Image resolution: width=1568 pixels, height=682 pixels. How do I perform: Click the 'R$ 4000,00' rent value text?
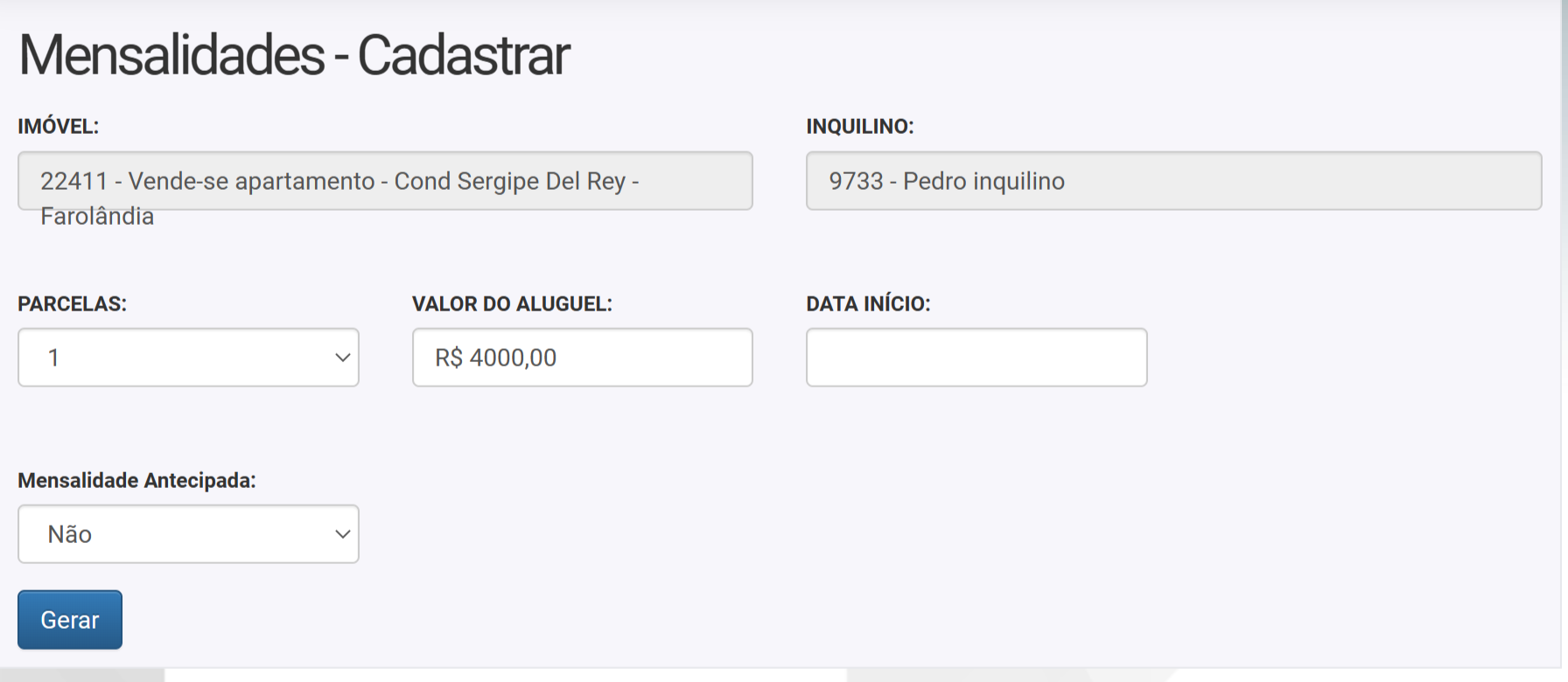(x=496, y=358)
